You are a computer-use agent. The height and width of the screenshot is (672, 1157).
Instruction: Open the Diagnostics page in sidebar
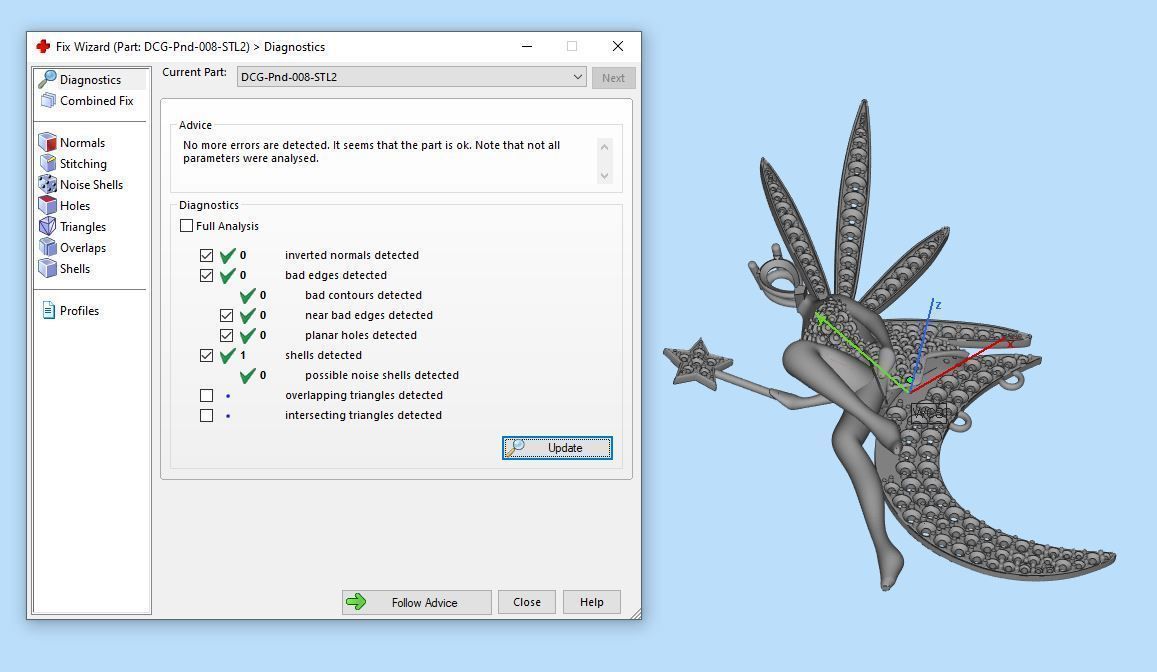[x=90, y=79]
